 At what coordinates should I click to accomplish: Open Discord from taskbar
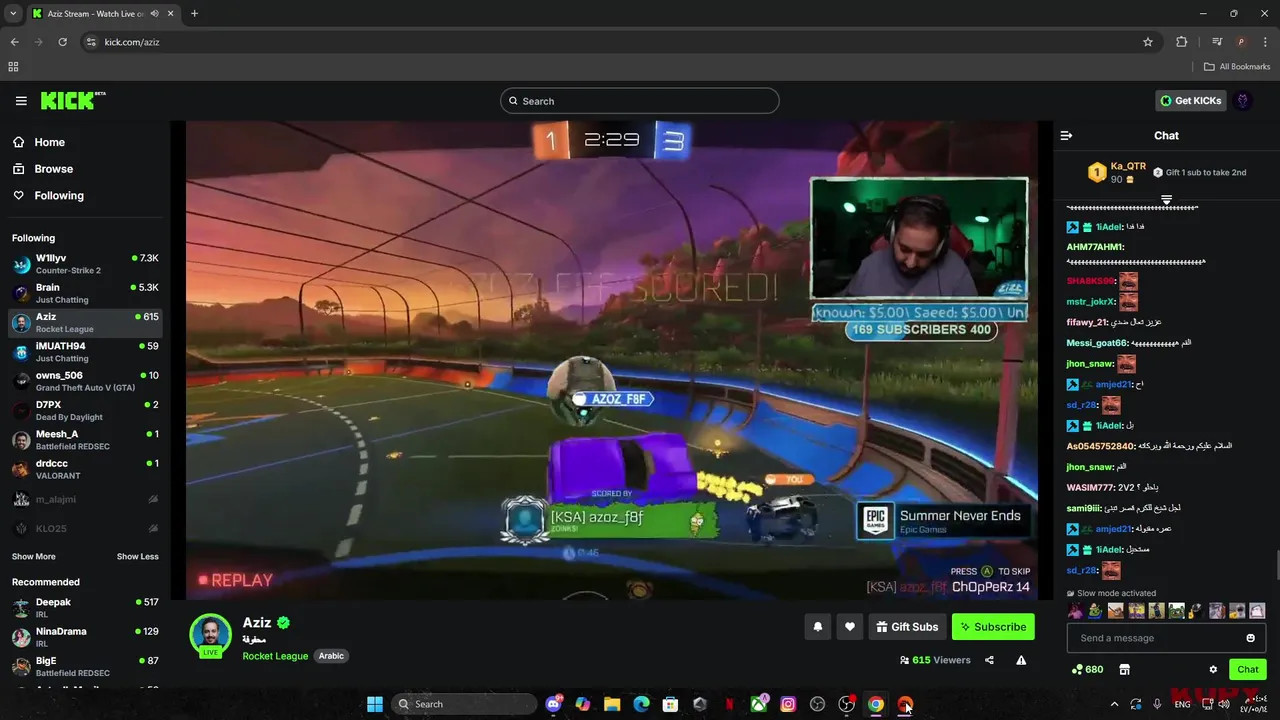[x=554, y=704]
